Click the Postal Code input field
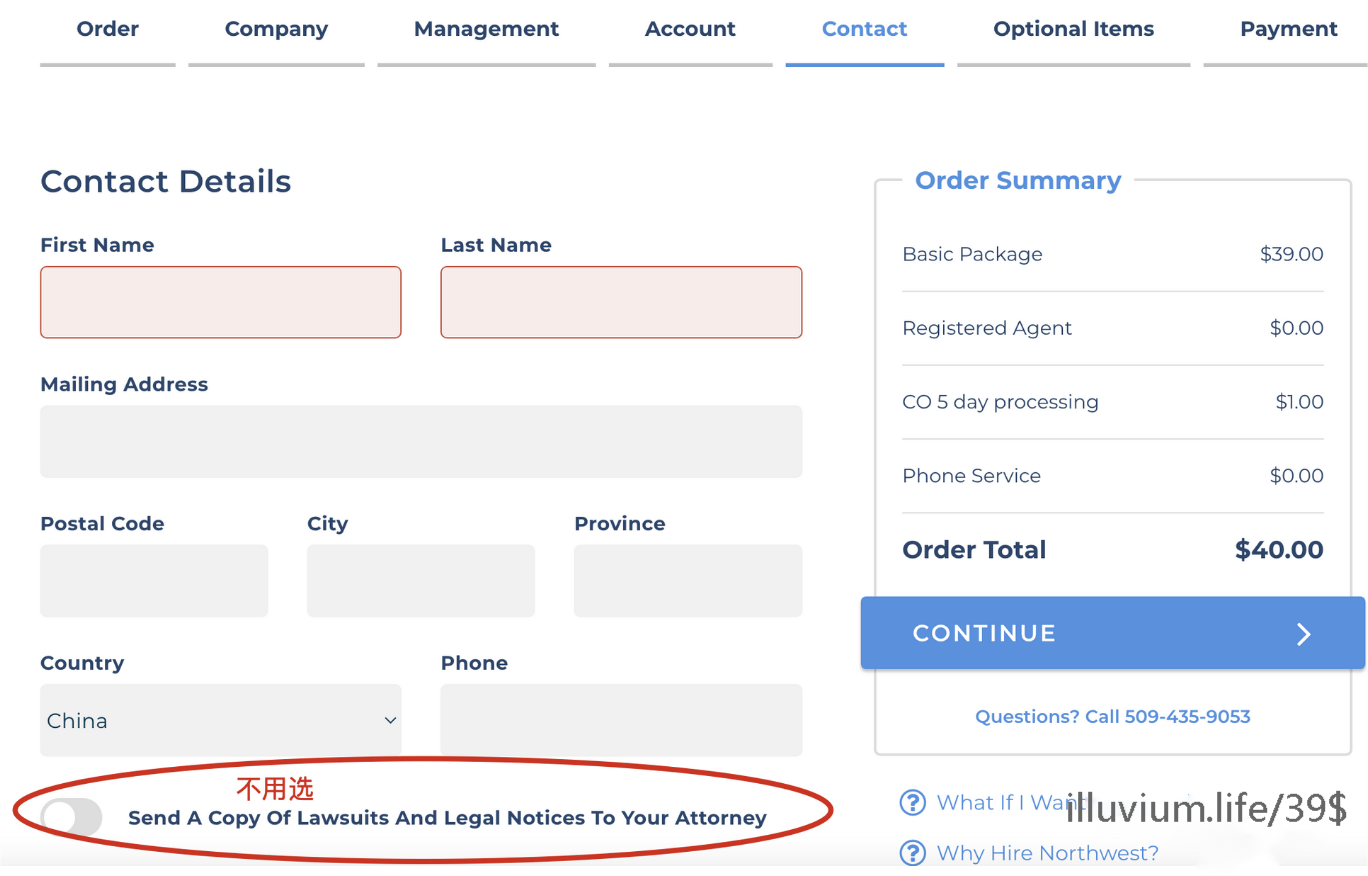The width and height of the screenshot is (1368, 876). point(154,581)
